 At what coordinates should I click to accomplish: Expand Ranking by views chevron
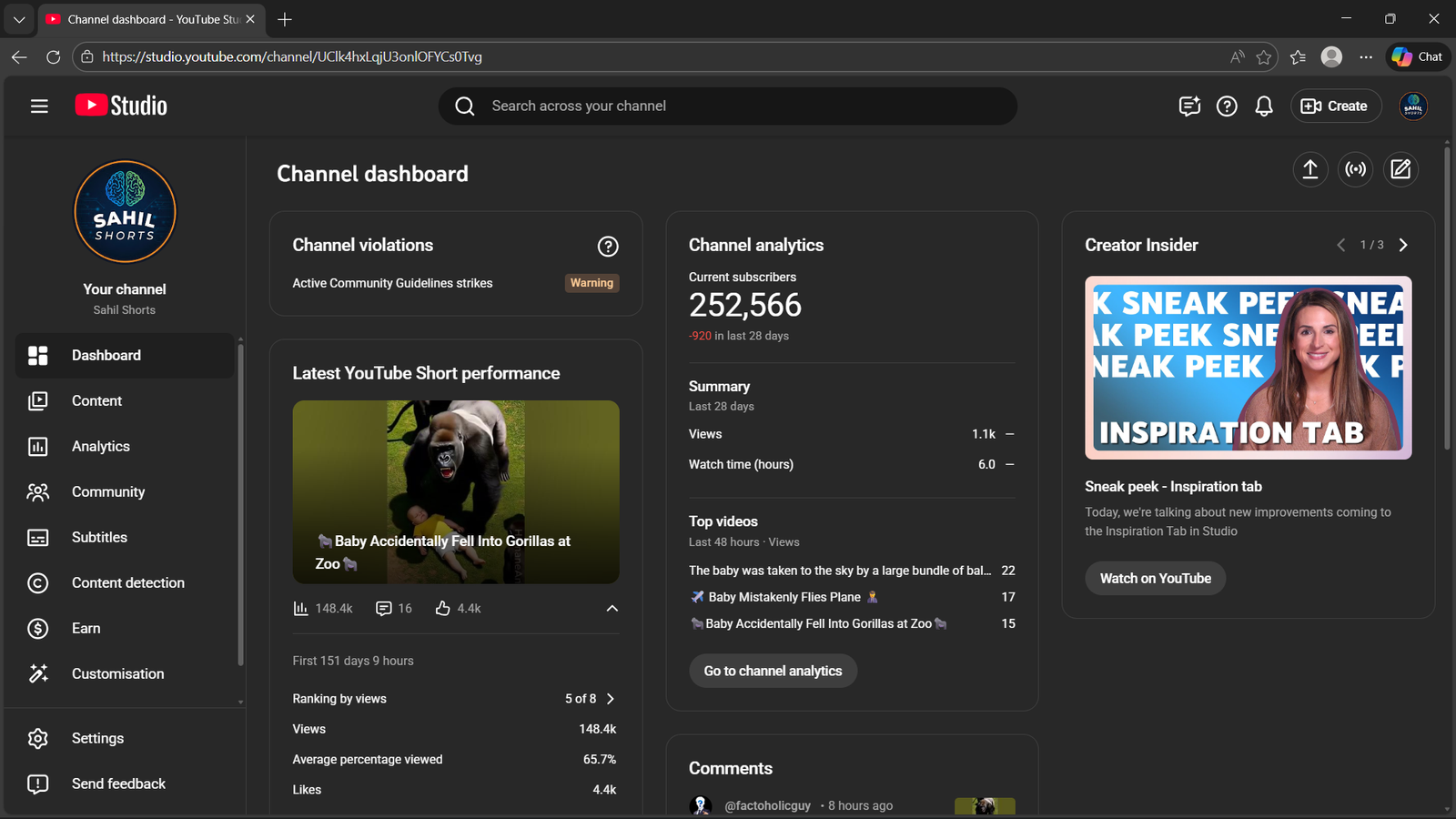point(611,699)
